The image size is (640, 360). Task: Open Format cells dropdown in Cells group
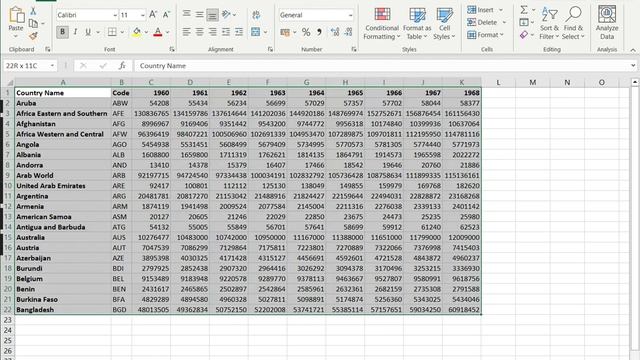click(x=485, y=35)
